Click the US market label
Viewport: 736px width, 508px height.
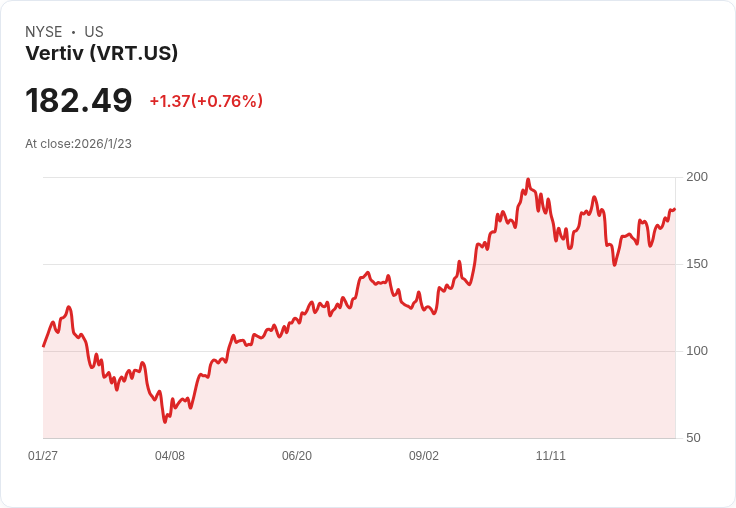pyautogui.click(x=94, y=32)
